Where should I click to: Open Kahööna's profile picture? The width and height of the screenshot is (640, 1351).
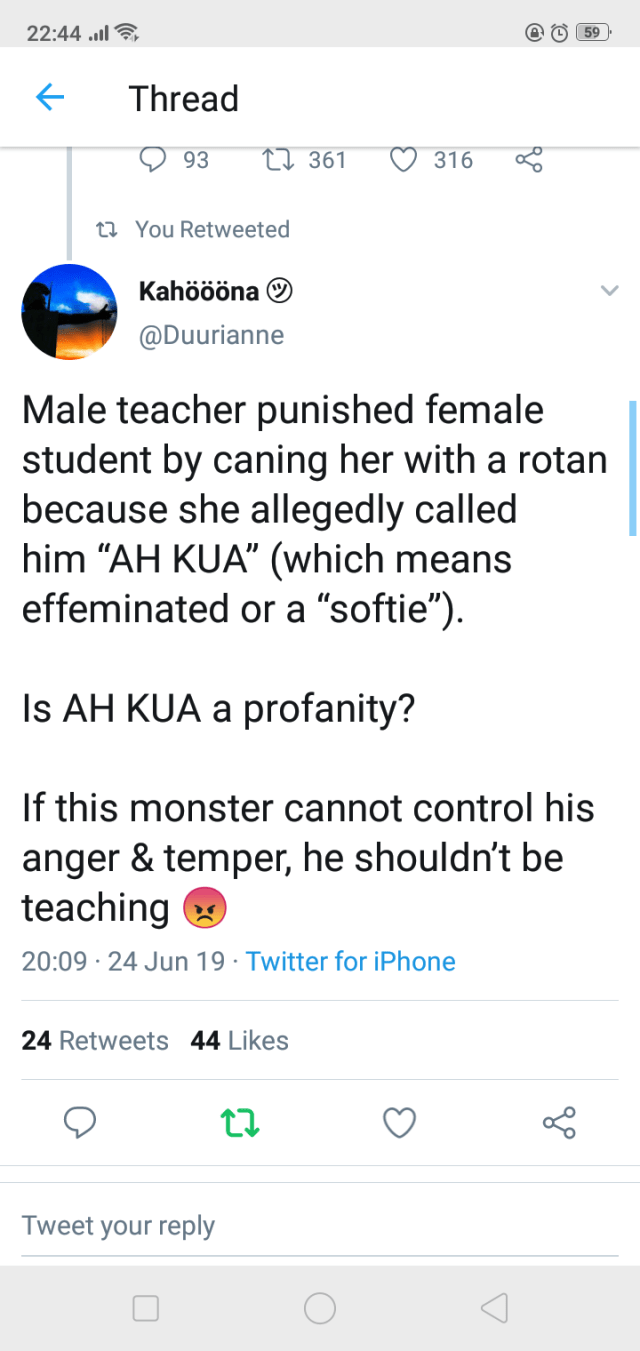(x=69, y=312)
